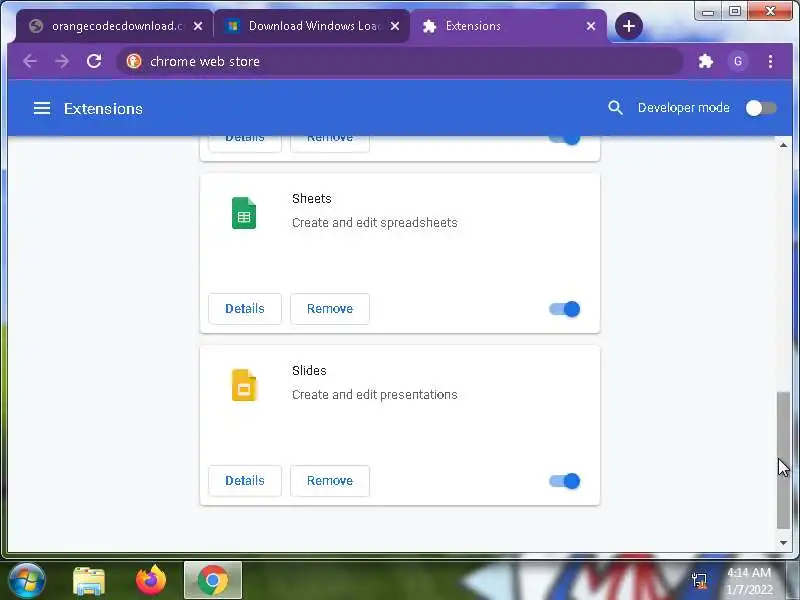Disable the Slides extension toggle

tap(565, 481)
